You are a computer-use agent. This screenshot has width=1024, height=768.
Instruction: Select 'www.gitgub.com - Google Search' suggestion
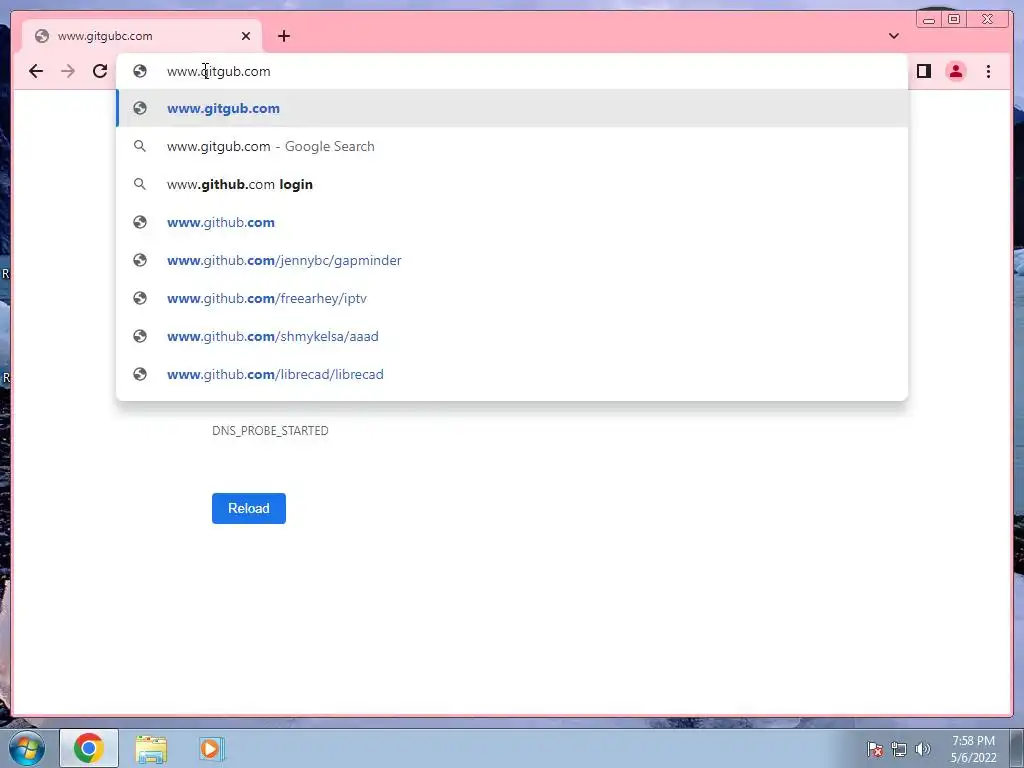pos(512,146)
